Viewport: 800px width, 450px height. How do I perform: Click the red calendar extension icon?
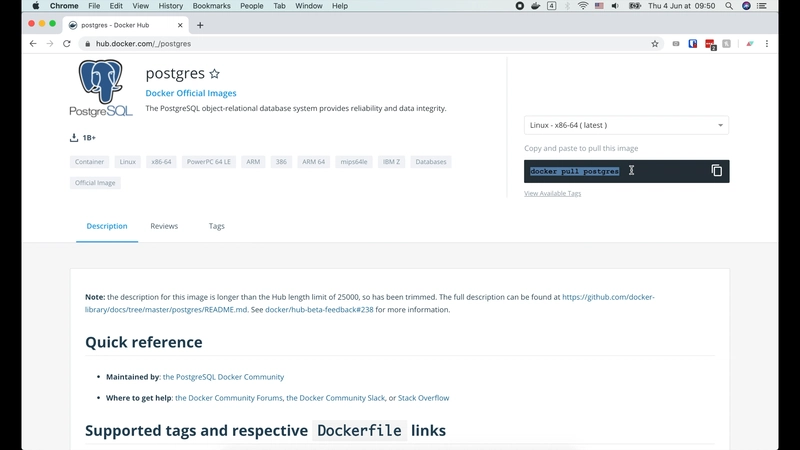[x=710, y=44]
